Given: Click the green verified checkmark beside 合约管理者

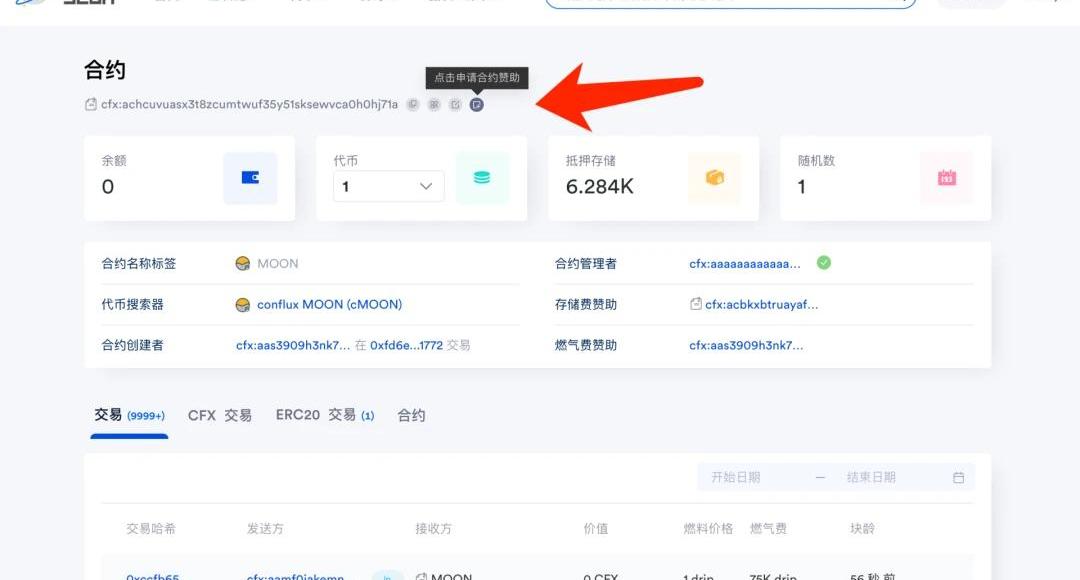Looking at the screenshot, I should click(x=824, y=263).
